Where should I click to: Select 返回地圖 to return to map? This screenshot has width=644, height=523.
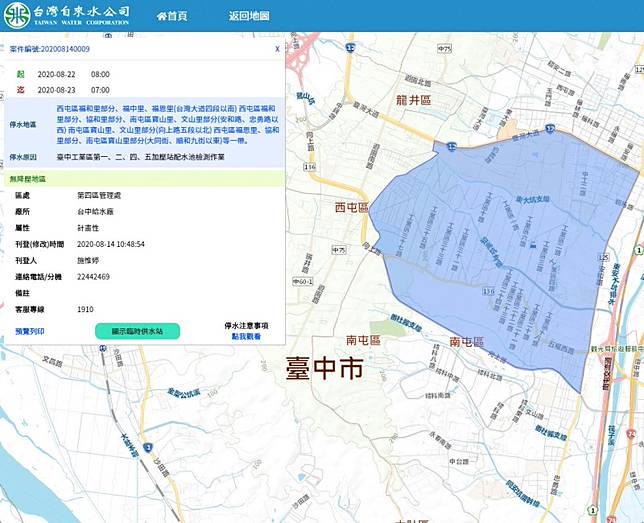coord(249,16)
